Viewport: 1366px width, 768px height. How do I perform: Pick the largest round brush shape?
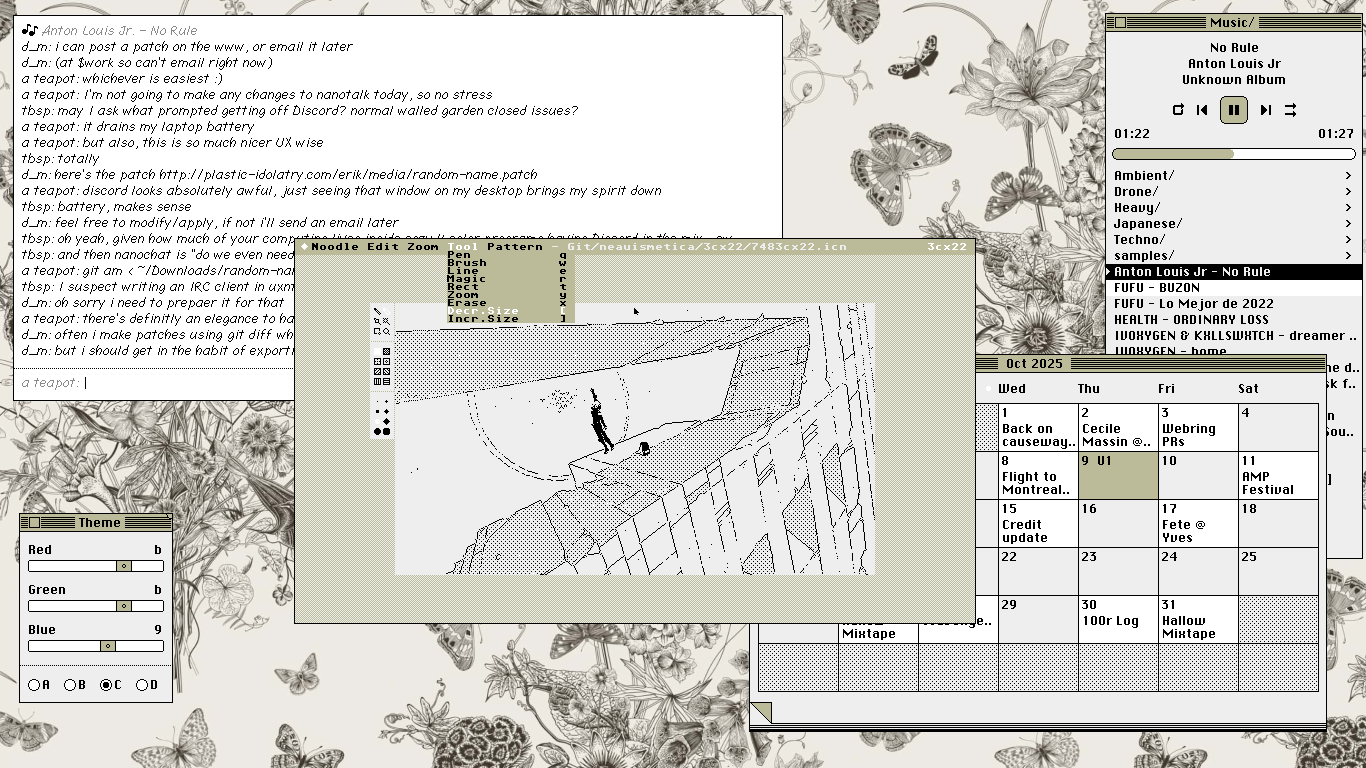(x=377, y=431)
